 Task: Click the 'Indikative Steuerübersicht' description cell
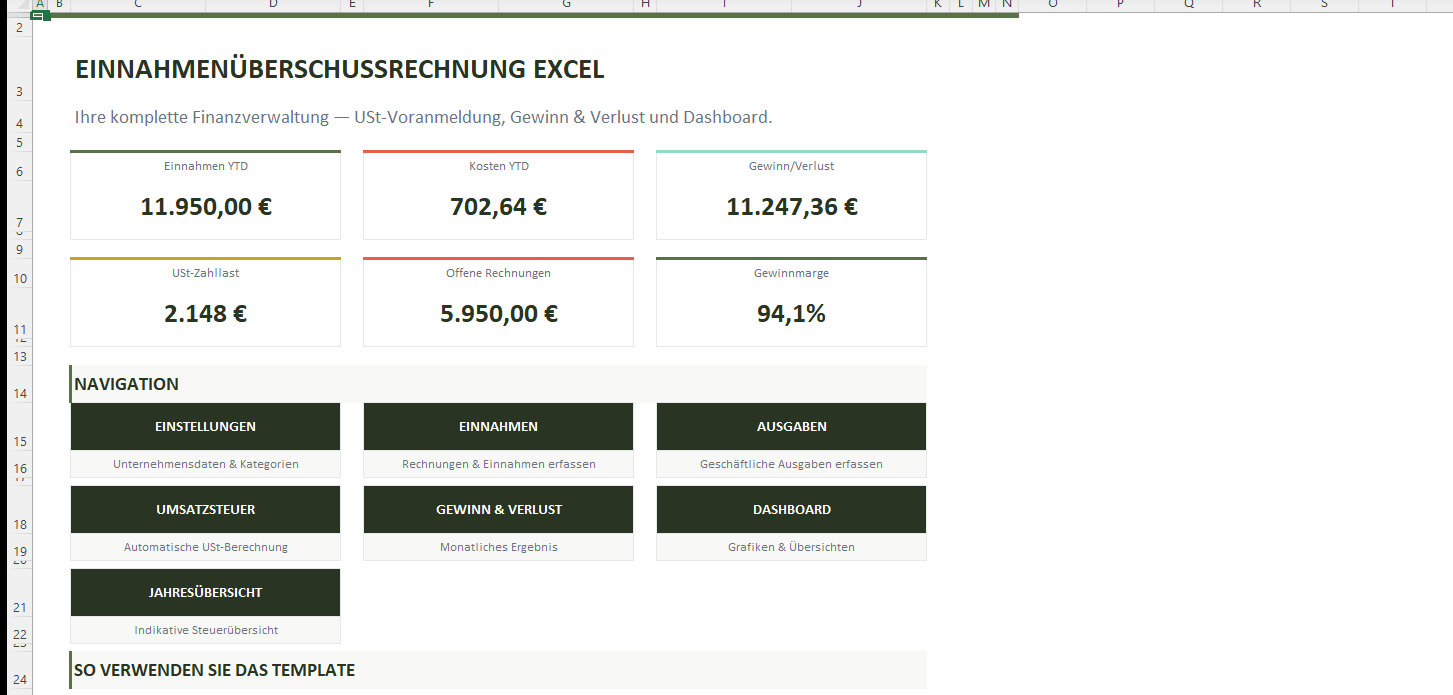205,630
